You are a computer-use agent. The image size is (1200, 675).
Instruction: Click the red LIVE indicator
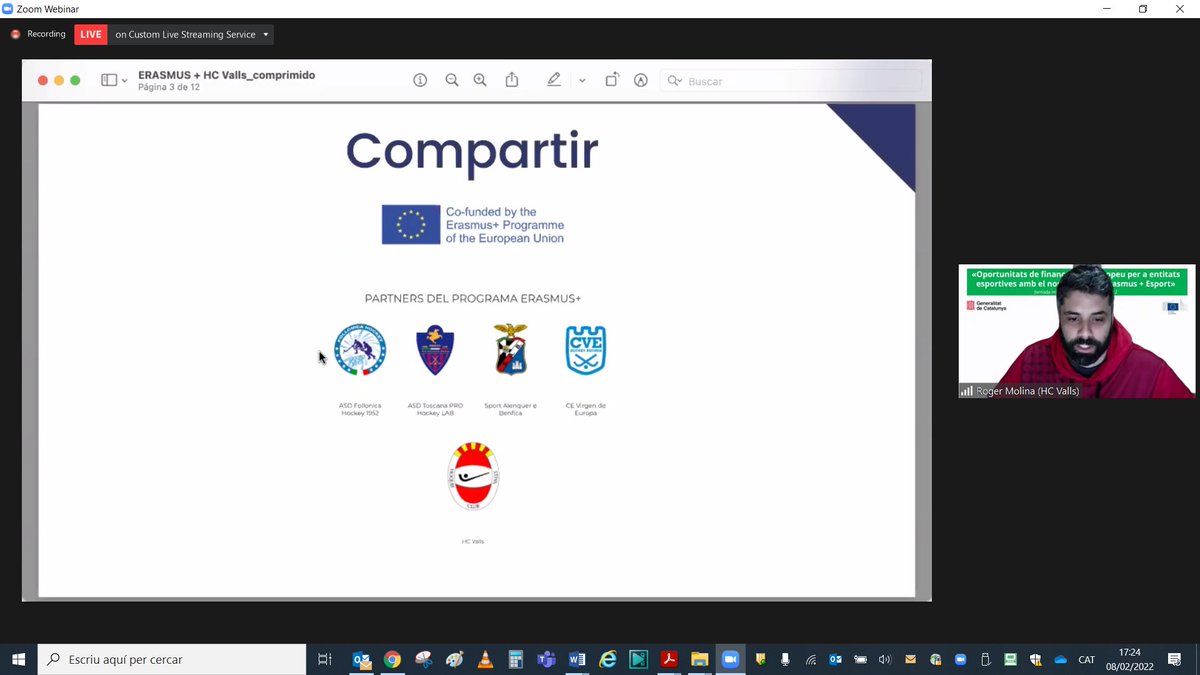coord(91,34)
